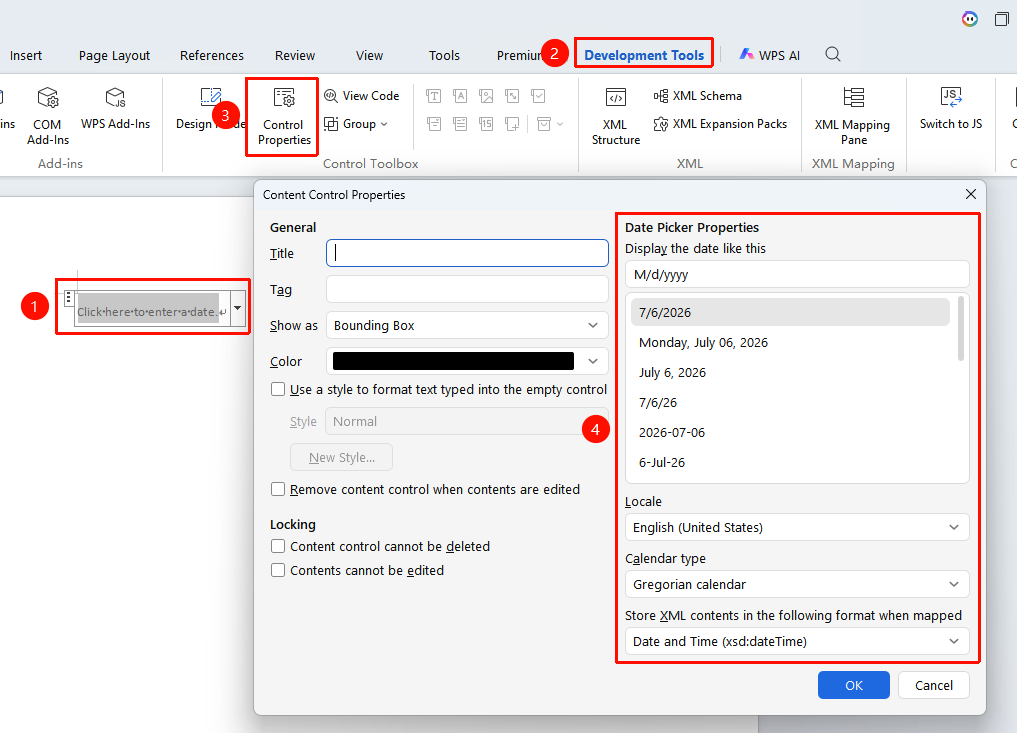Open WPS AI
The width and height of the screenshot is (1017, 733).
point(769,55)
